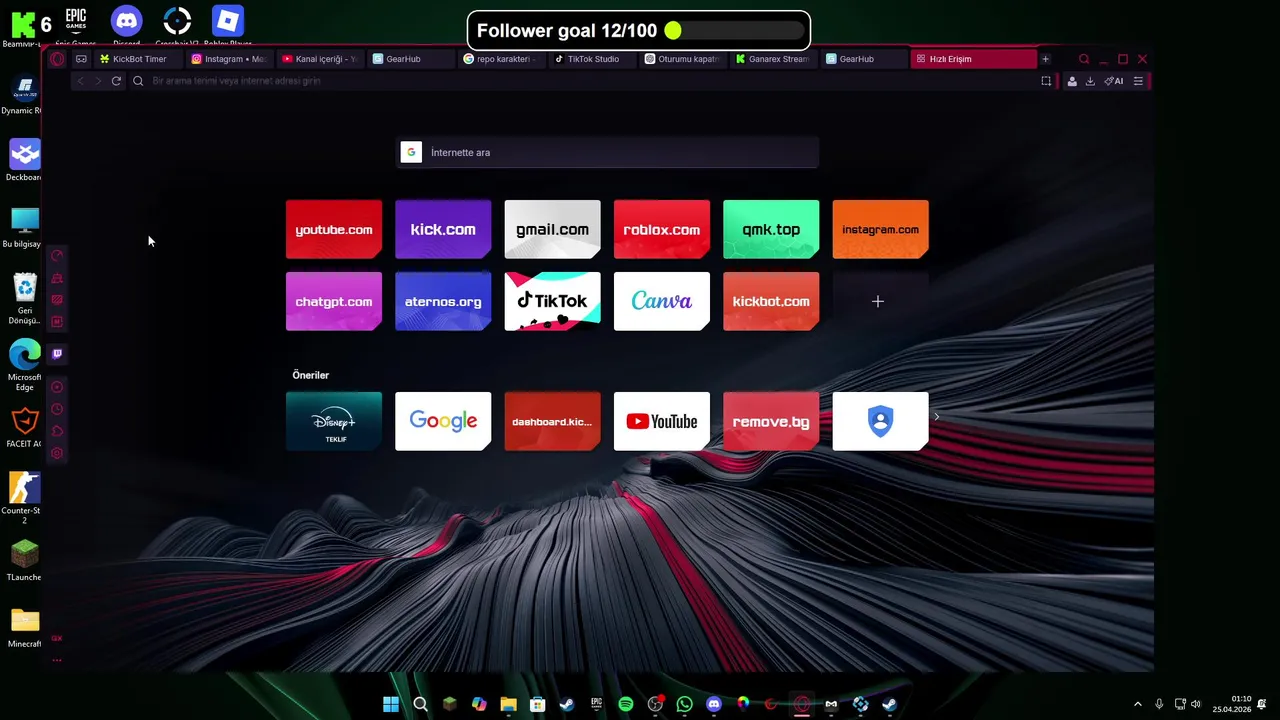Open the Opera GX main menu logo
The image size is (1280, 720).
(x=57, y=59)
